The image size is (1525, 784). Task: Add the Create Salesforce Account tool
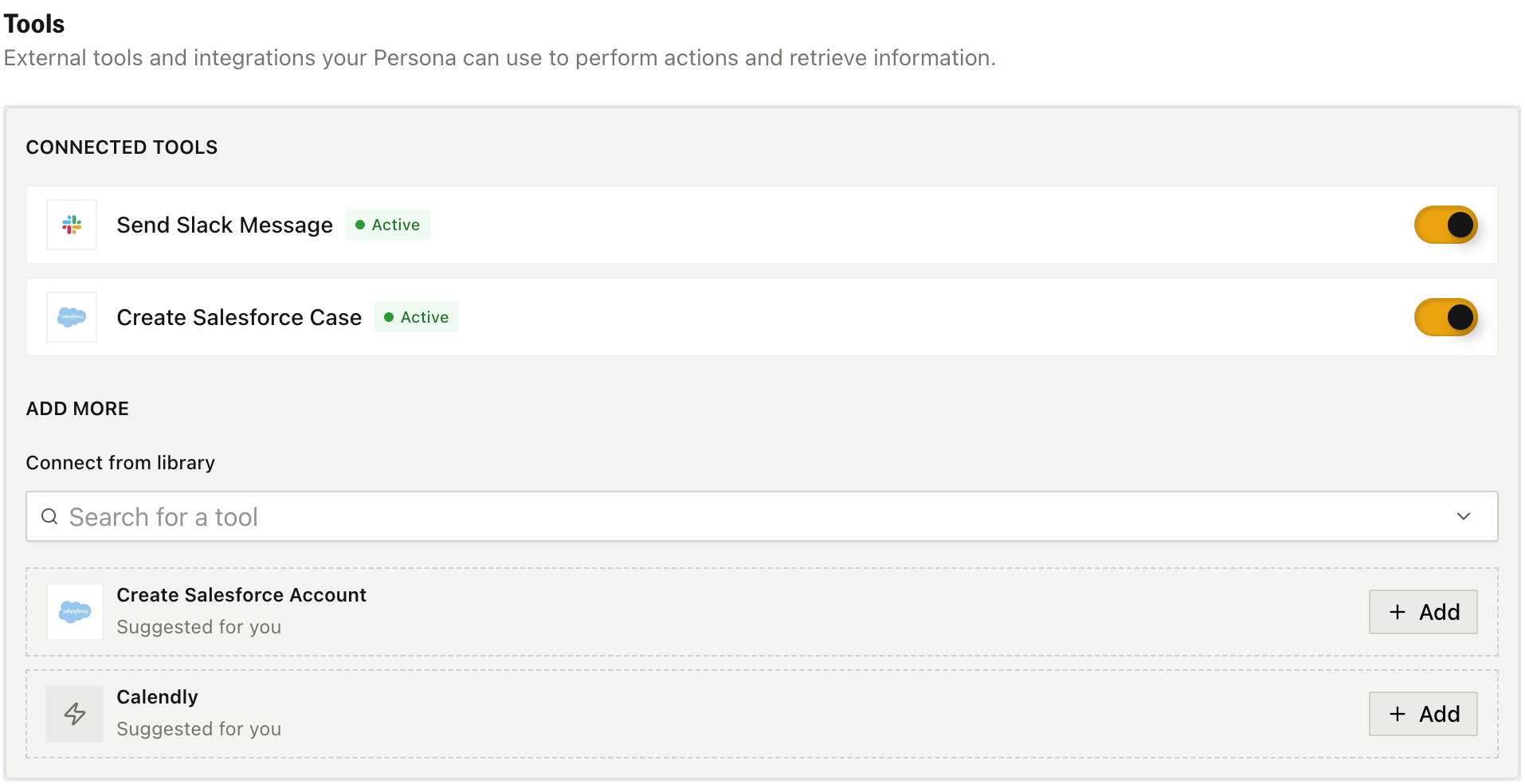pos(1423,612)
